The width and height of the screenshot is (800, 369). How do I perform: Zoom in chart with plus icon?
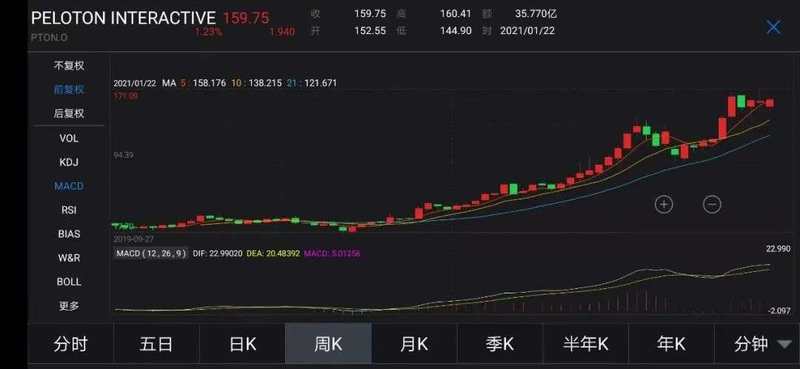(664, 205)
